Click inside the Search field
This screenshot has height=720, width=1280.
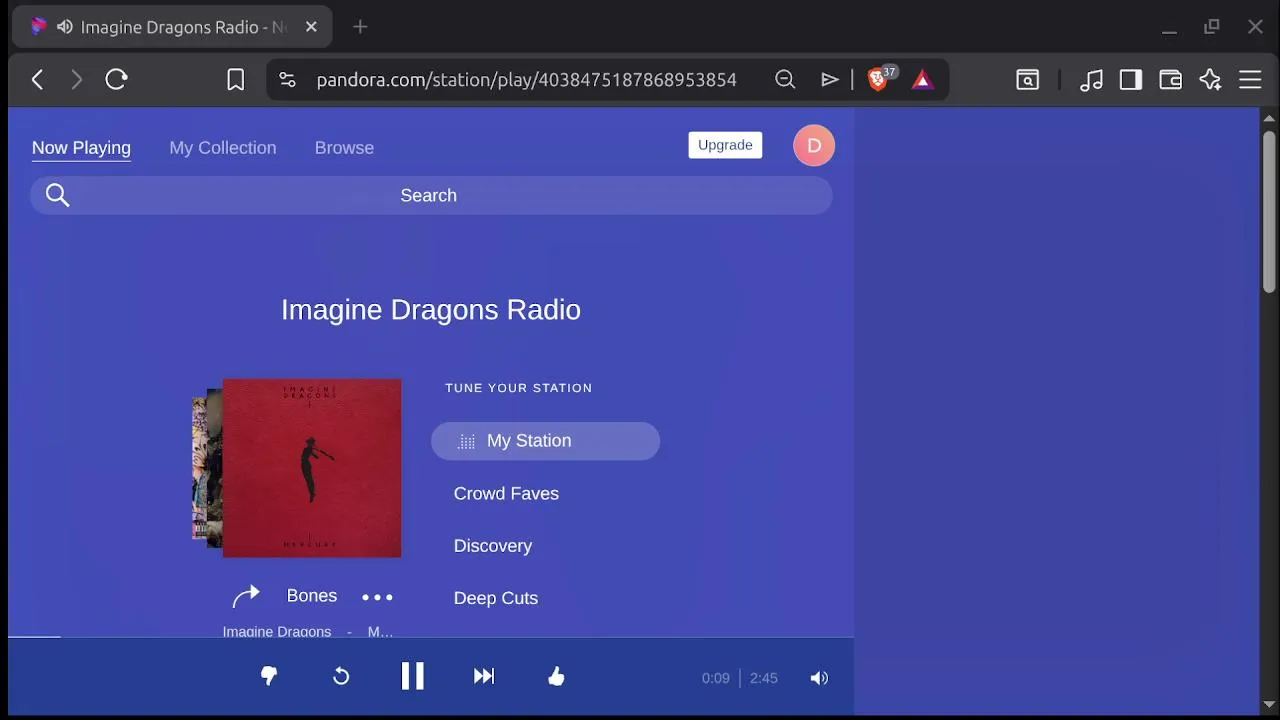[x=431, y=195]
